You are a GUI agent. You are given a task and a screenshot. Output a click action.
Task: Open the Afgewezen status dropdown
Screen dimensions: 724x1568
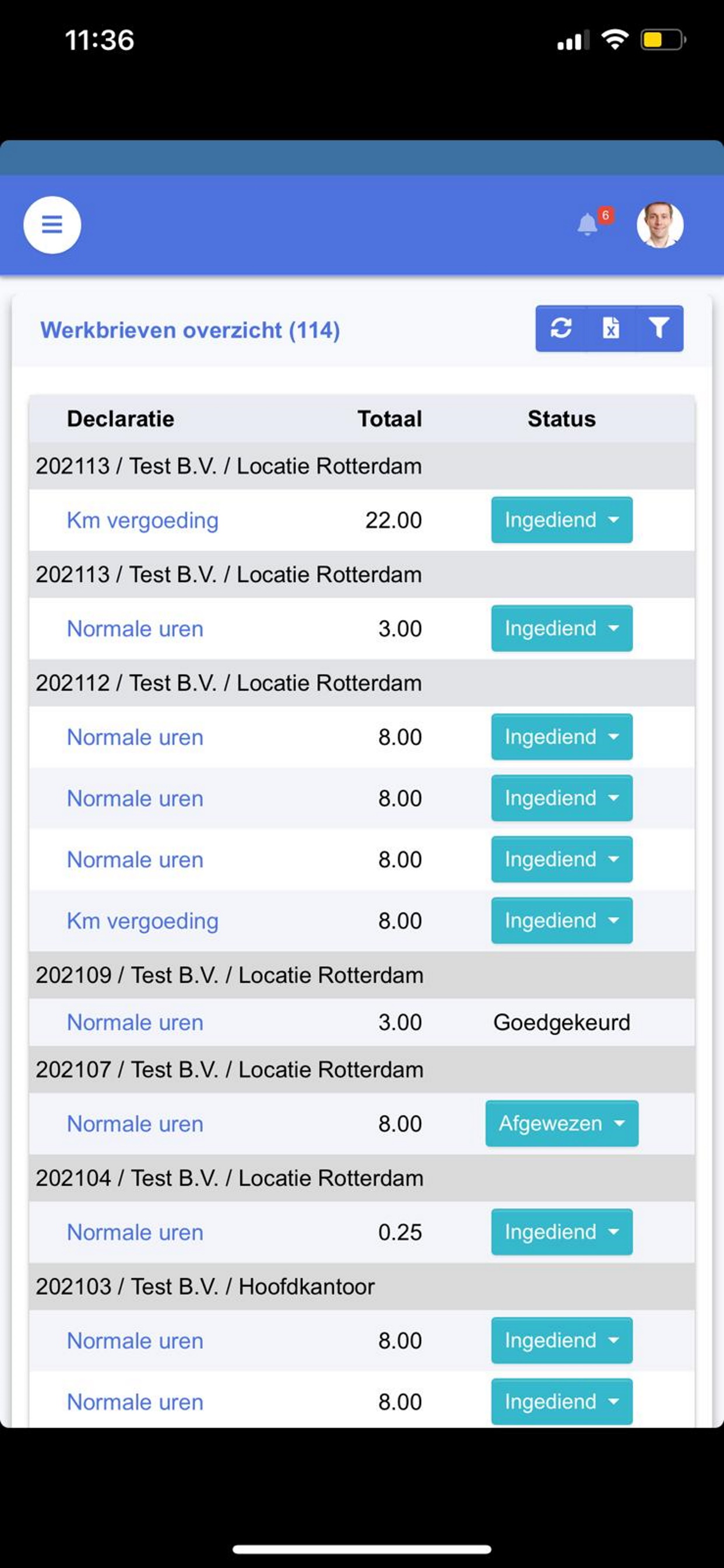[x=561, y=1123]
